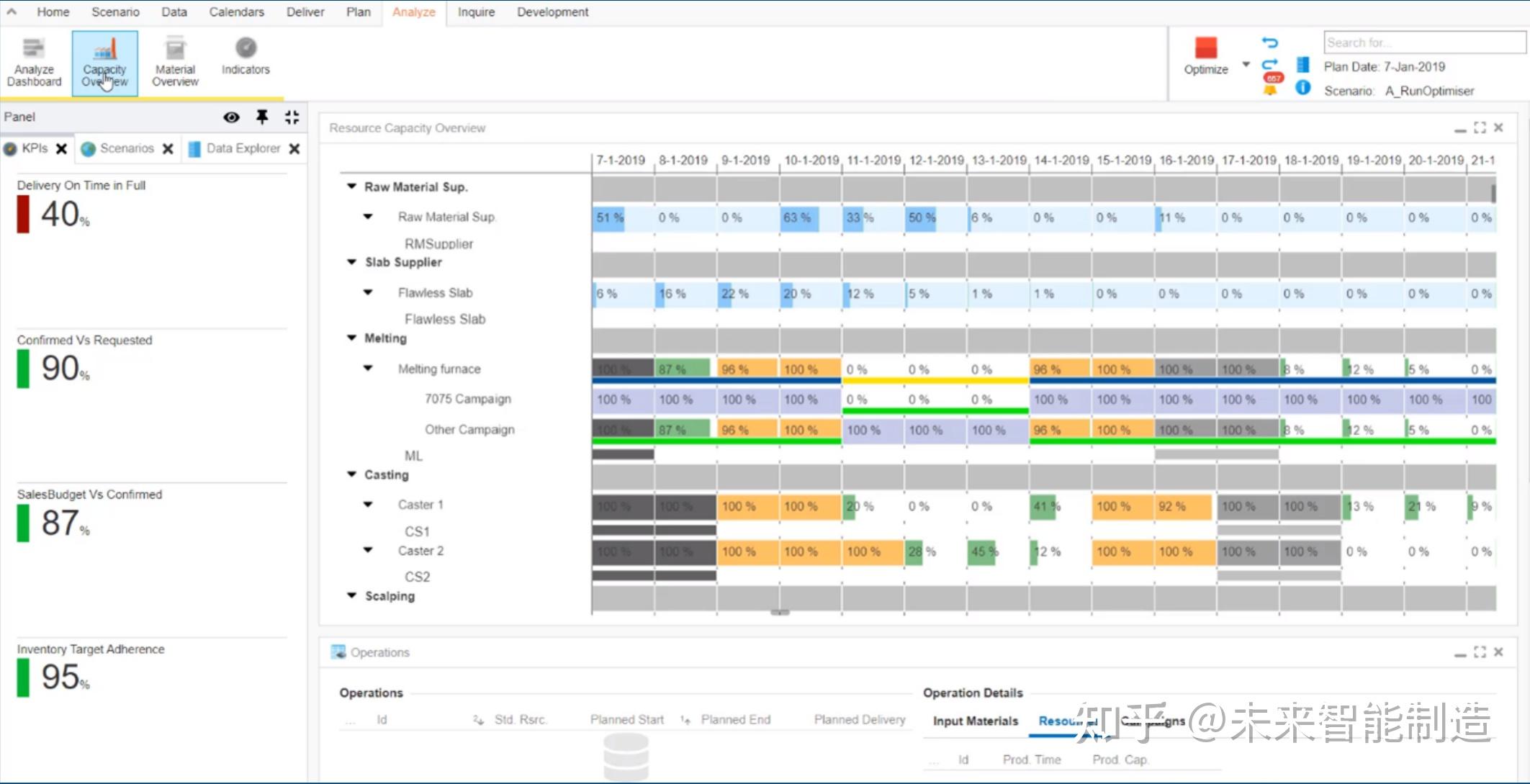Image resolution: width=1530 pixels, height=784 pixels.
Task: Close the Scenarios panel tab
Action: 168,148
